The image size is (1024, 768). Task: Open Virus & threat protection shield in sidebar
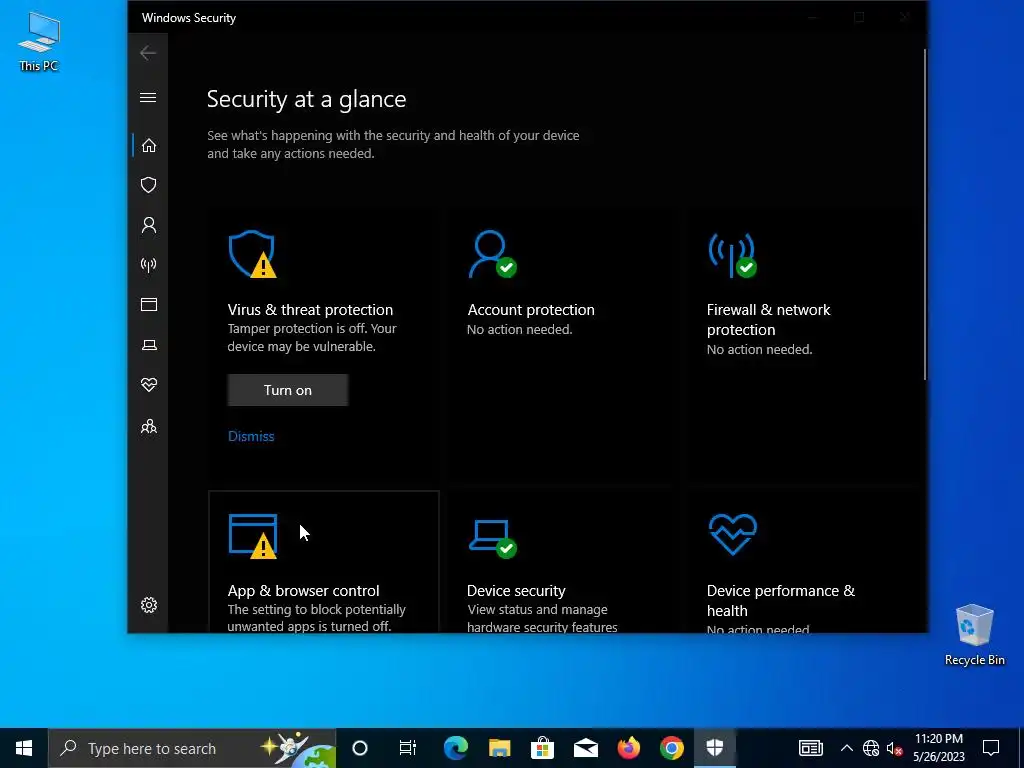[x=149, y=185]
